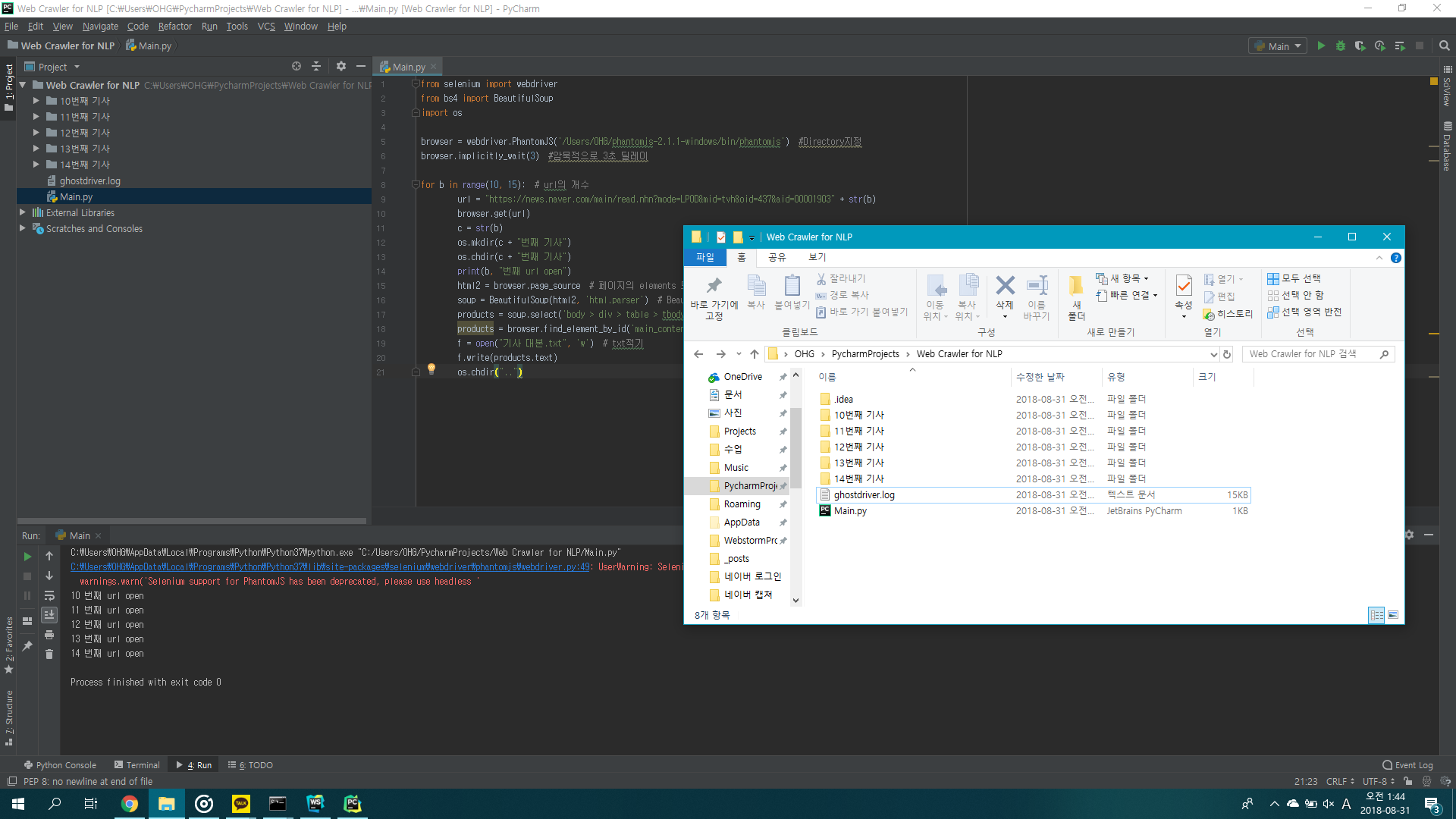This screenshot has height=819, width=1456.
Task: Click PycharmProjects in Explorer breadcrumb
Action: point(865,354)
